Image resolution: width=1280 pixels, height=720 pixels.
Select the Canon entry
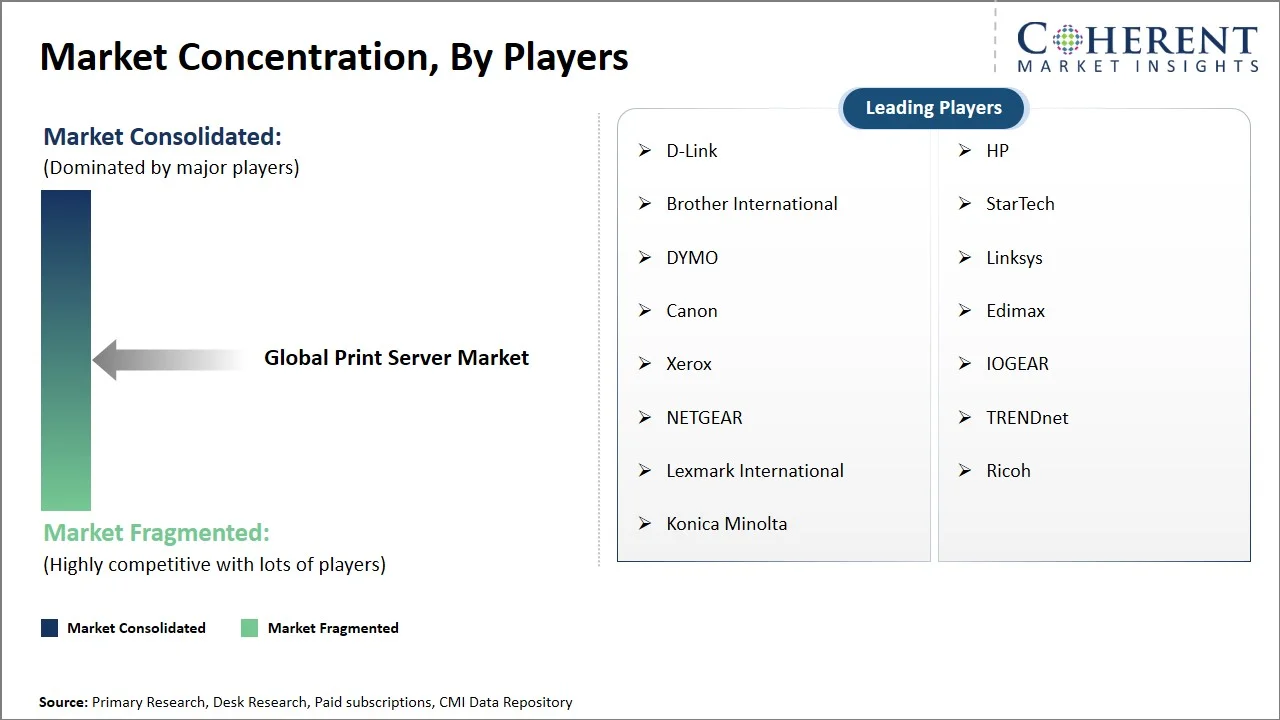[692, 311]
